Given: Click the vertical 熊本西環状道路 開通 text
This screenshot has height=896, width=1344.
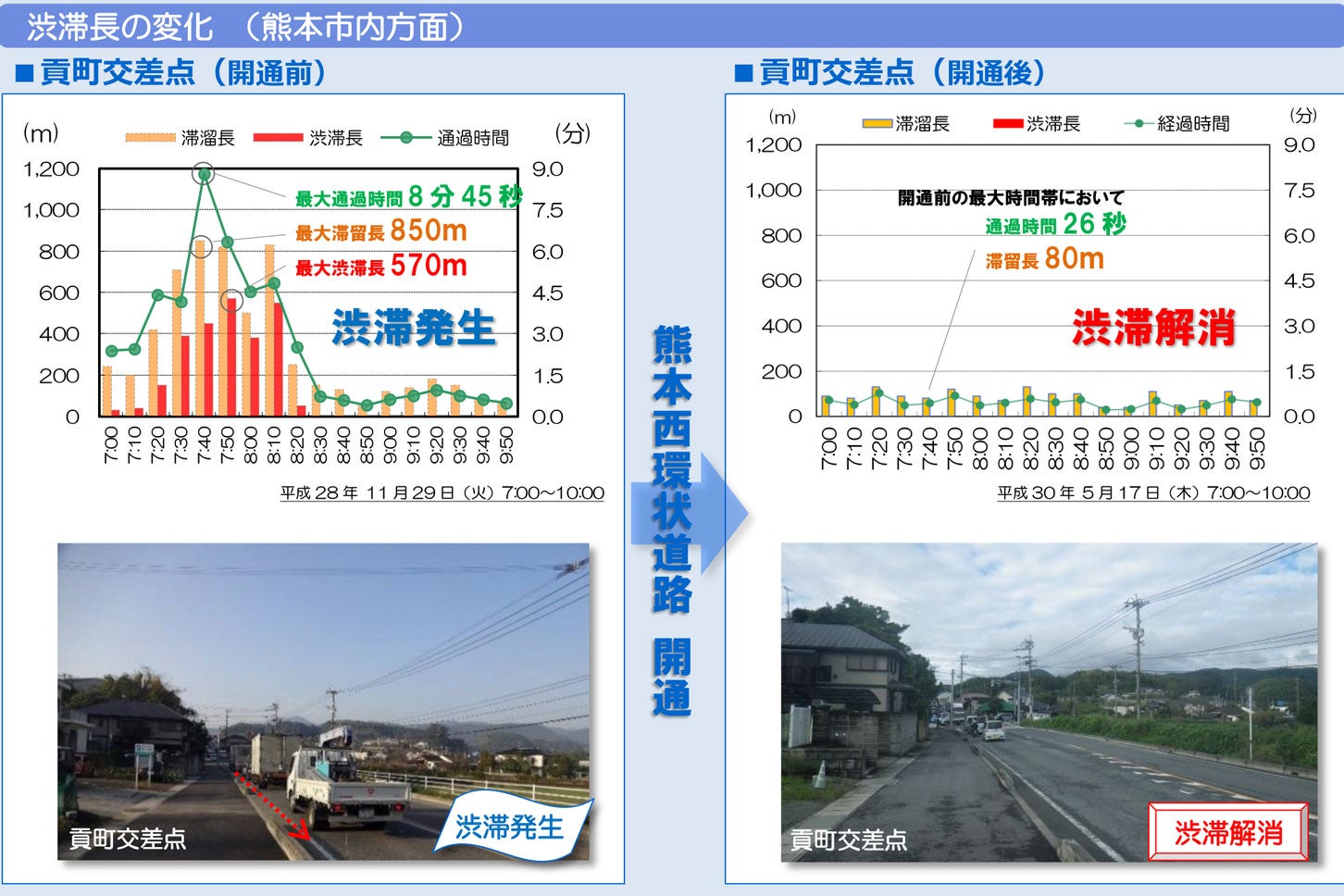Looking at the screenshot, I should point(671,518).
